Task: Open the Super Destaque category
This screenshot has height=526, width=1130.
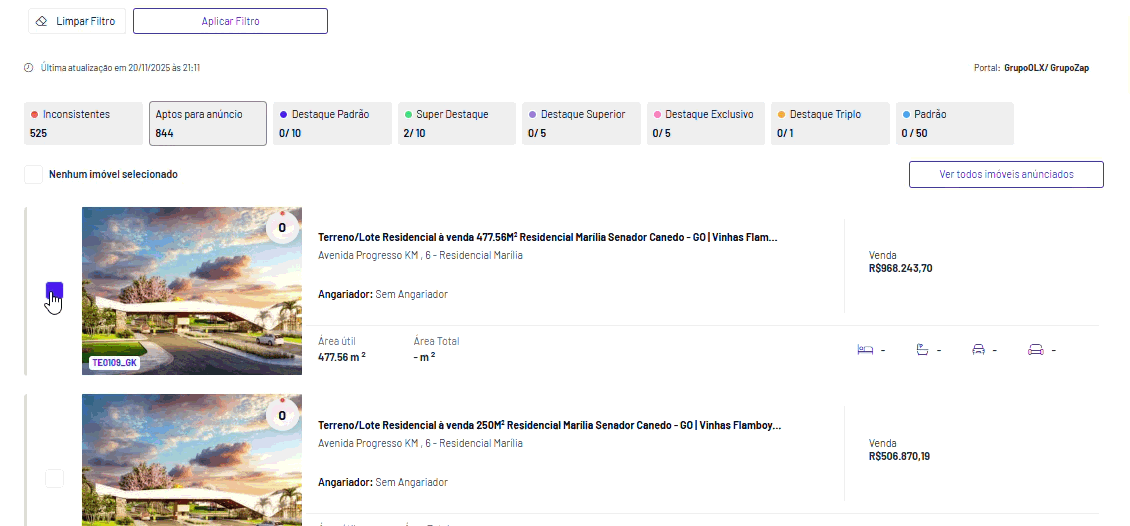Action: coord(457,124)
